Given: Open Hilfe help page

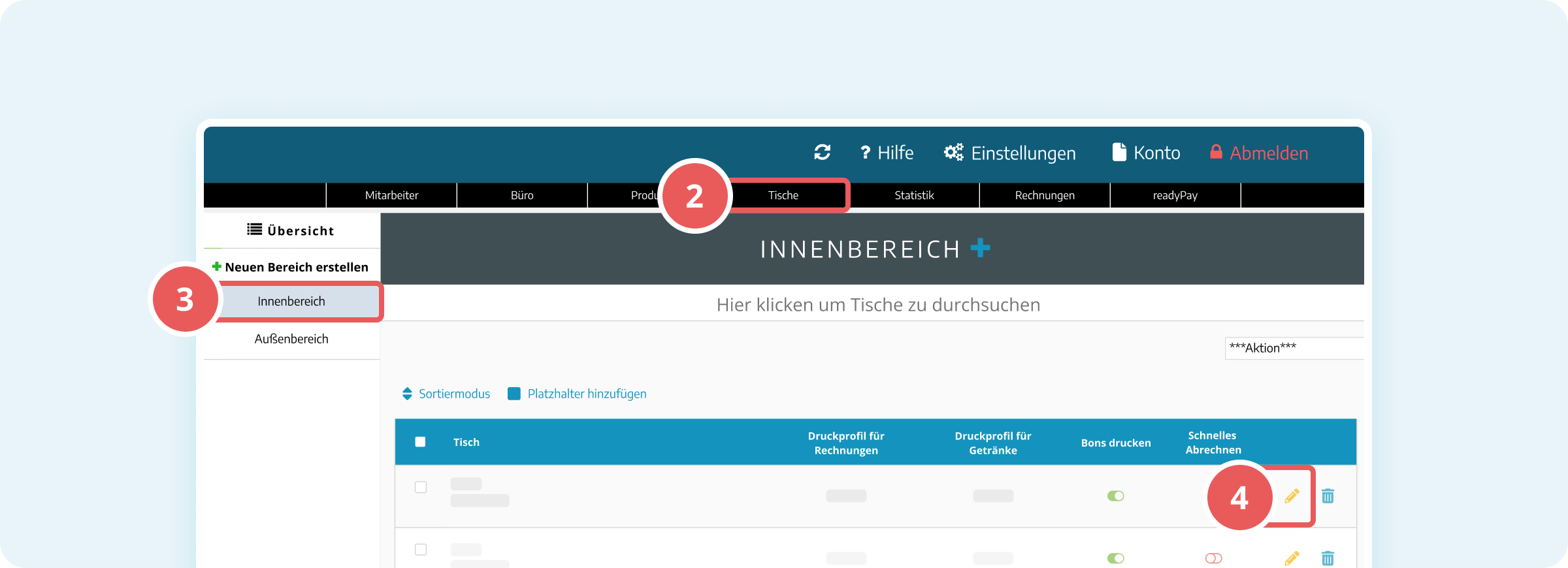Looking at the screenshot, I should coord(887,153).
